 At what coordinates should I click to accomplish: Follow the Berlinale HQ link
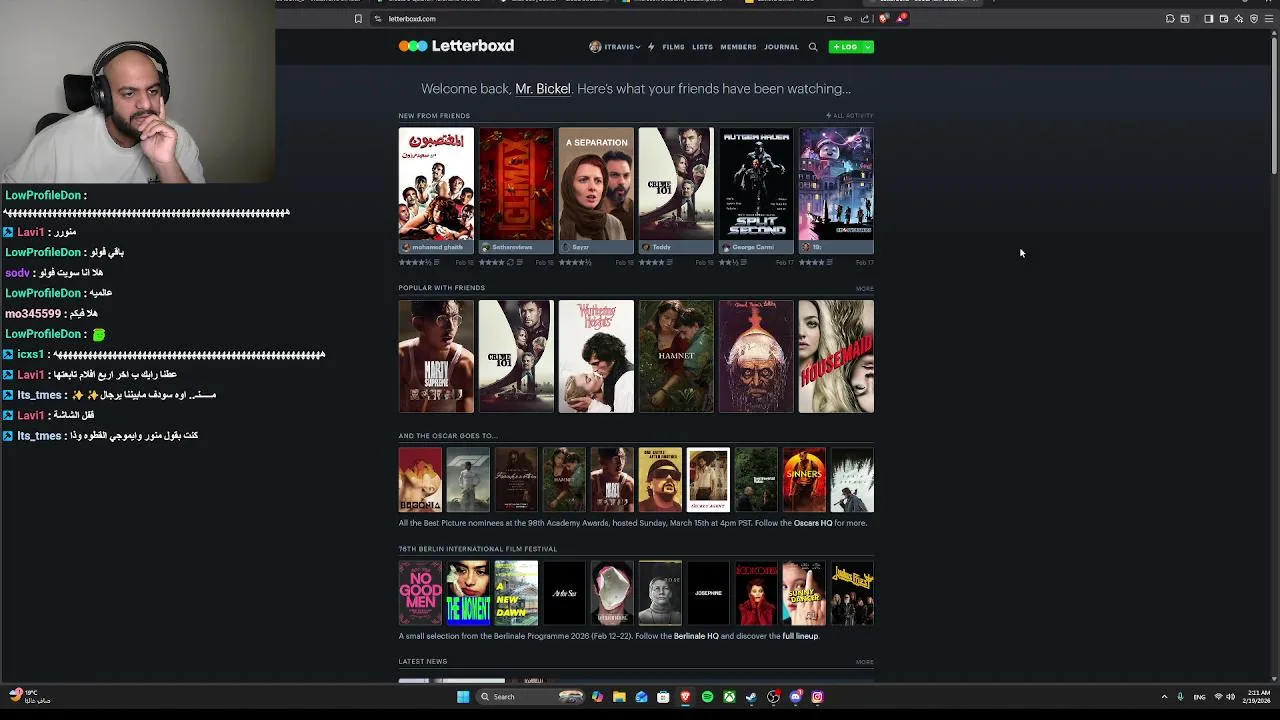pyautogui.click(x=696, y=636)
